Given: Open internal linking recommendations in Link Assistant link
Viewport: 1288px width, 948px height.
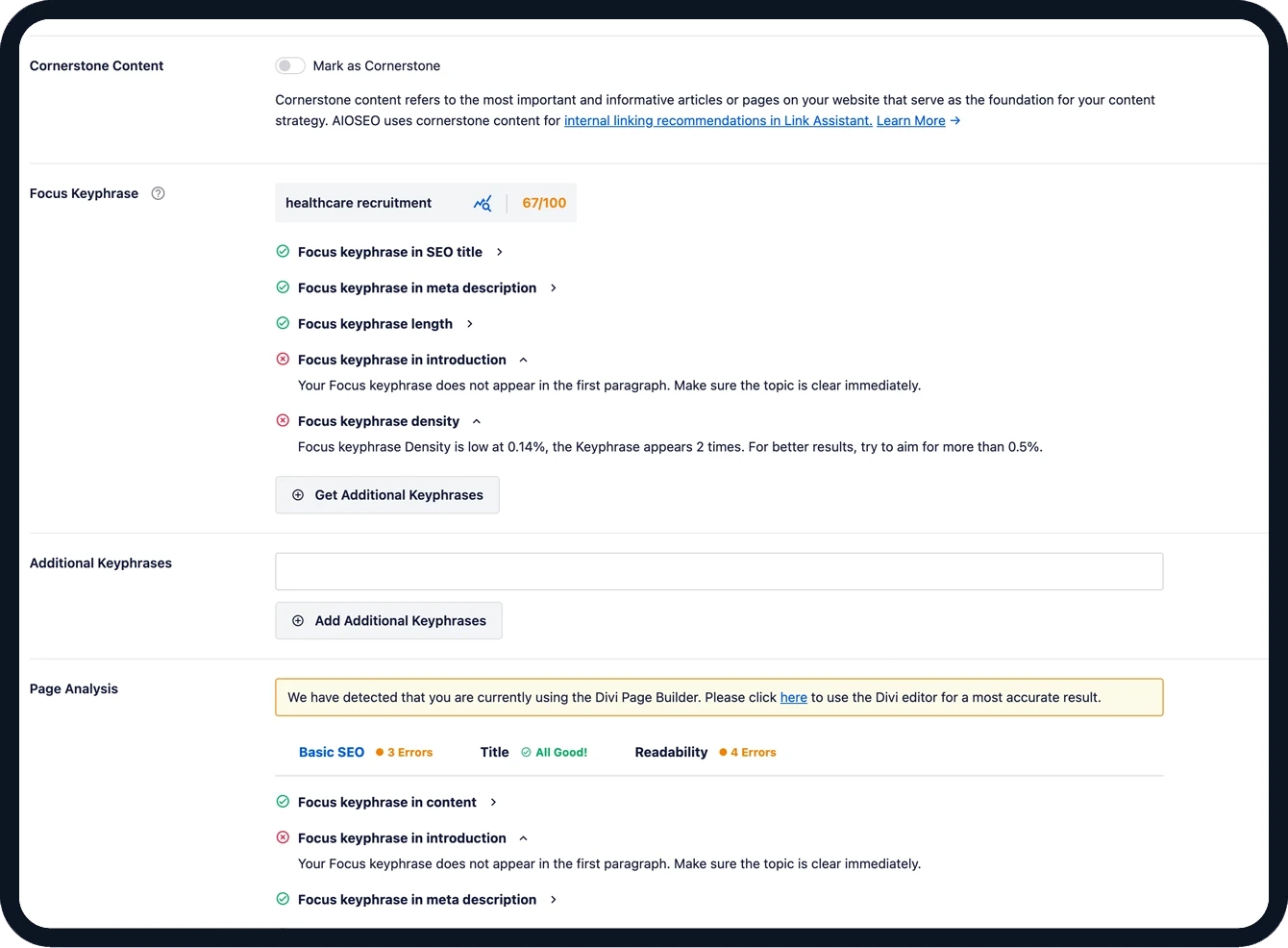Looking at the screenshot, I should click(x=718, y=120).
